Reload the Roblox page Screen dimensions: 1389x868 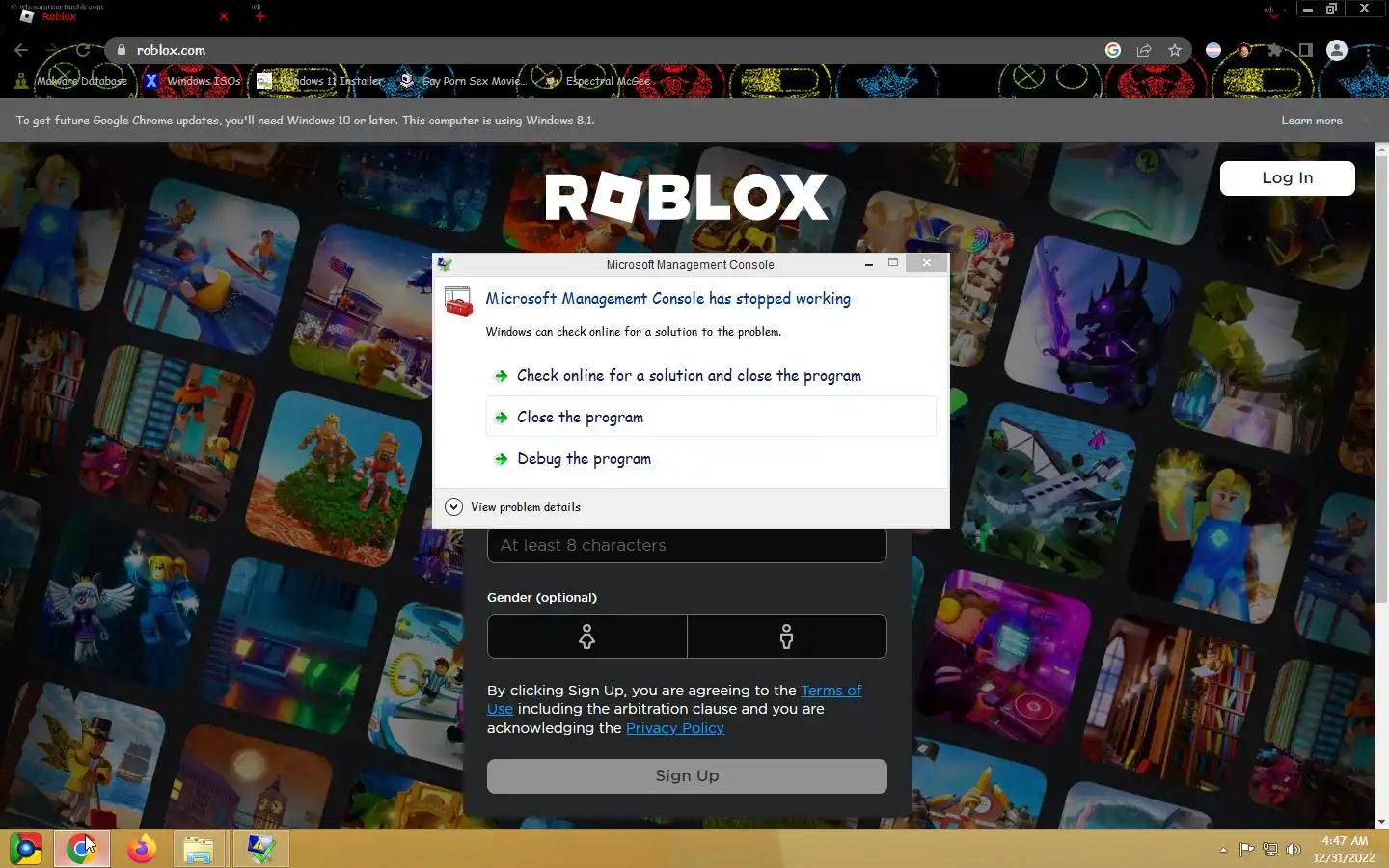pos(83,50)
